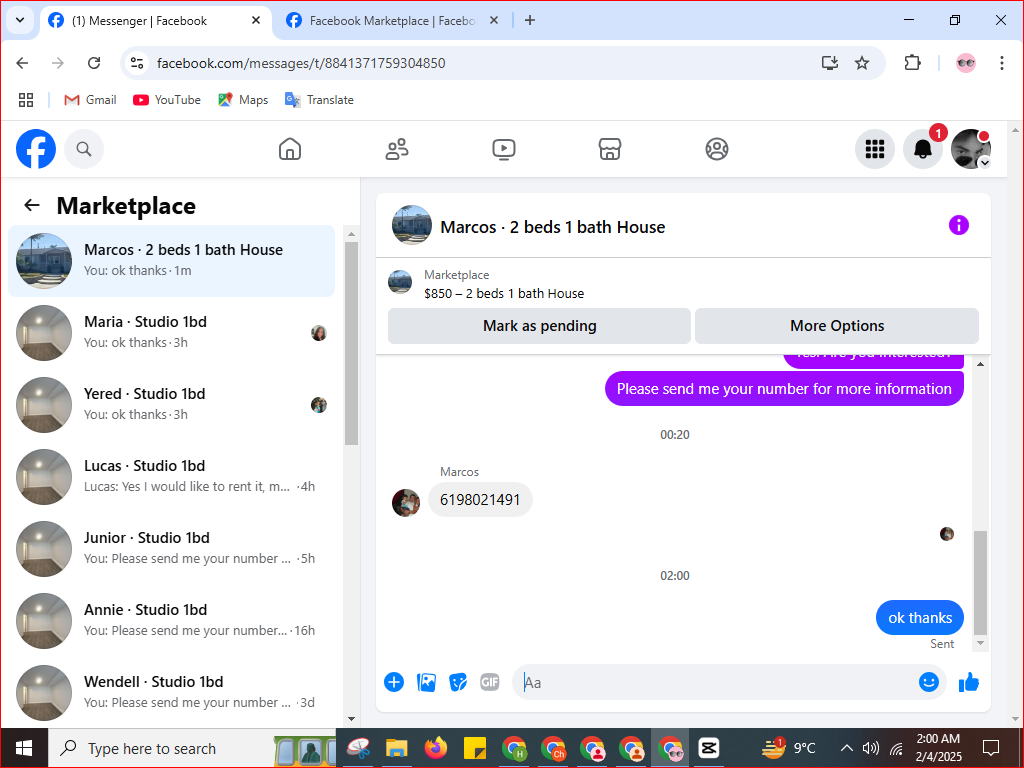Open the Maps bookmark
Viewport: 1024px width, 768px height.
(243, 100)
